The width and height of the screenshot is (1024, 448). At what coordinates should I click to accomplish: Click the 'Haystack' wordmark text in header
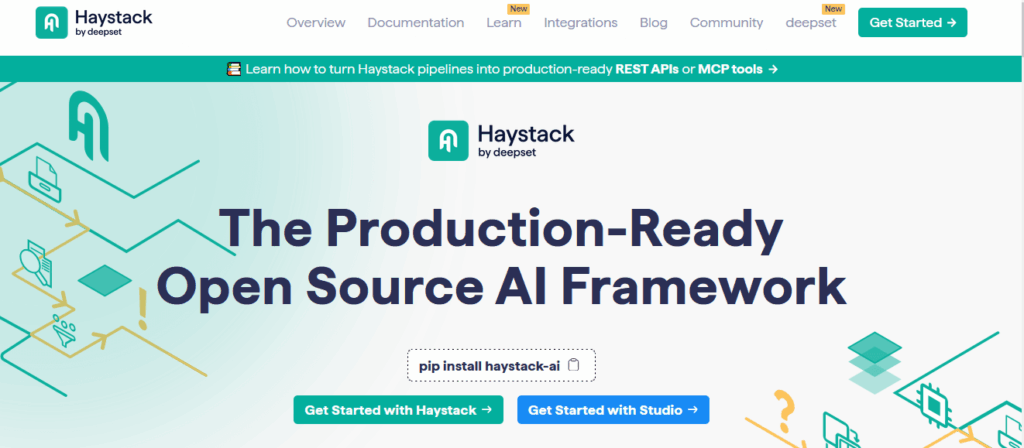click(114, 18)
